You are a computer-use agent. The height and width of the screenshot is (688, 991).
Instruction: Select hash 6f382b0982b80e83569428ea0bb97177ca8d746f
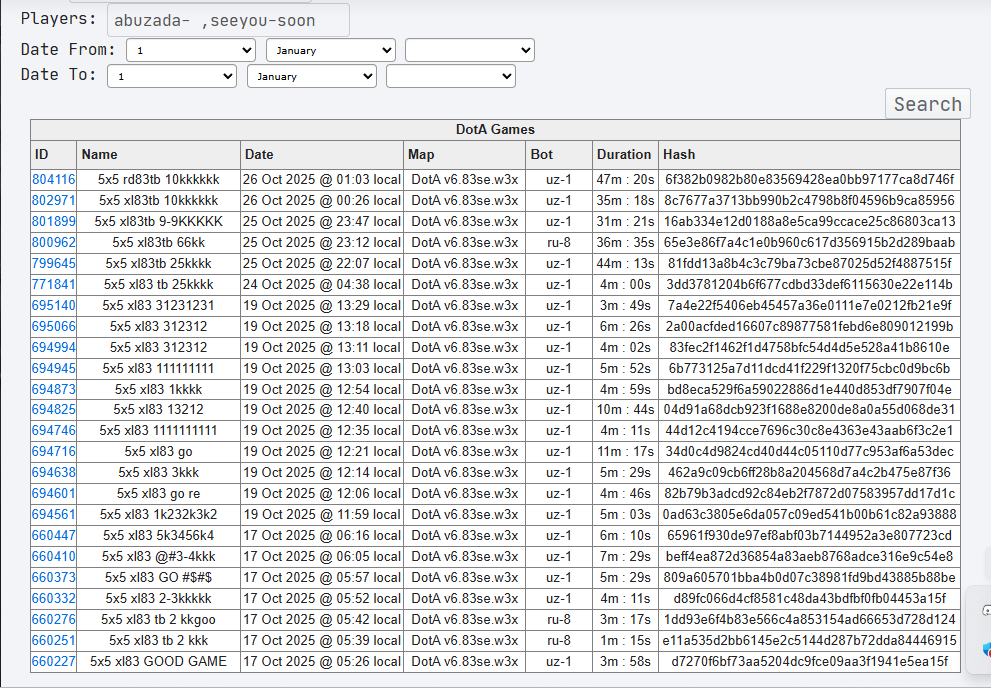pos(809,179)
